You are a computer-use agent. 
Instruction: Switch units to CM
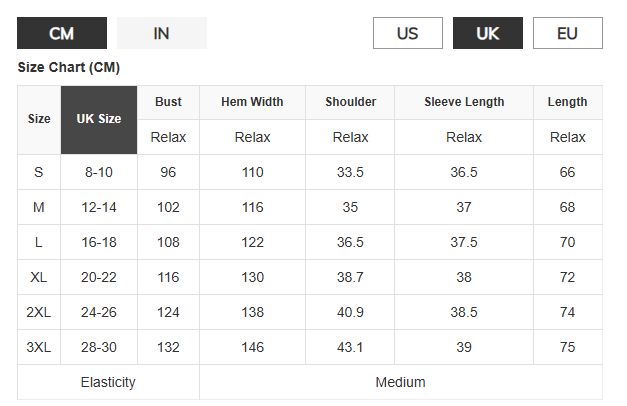click(x=62, y=33)
